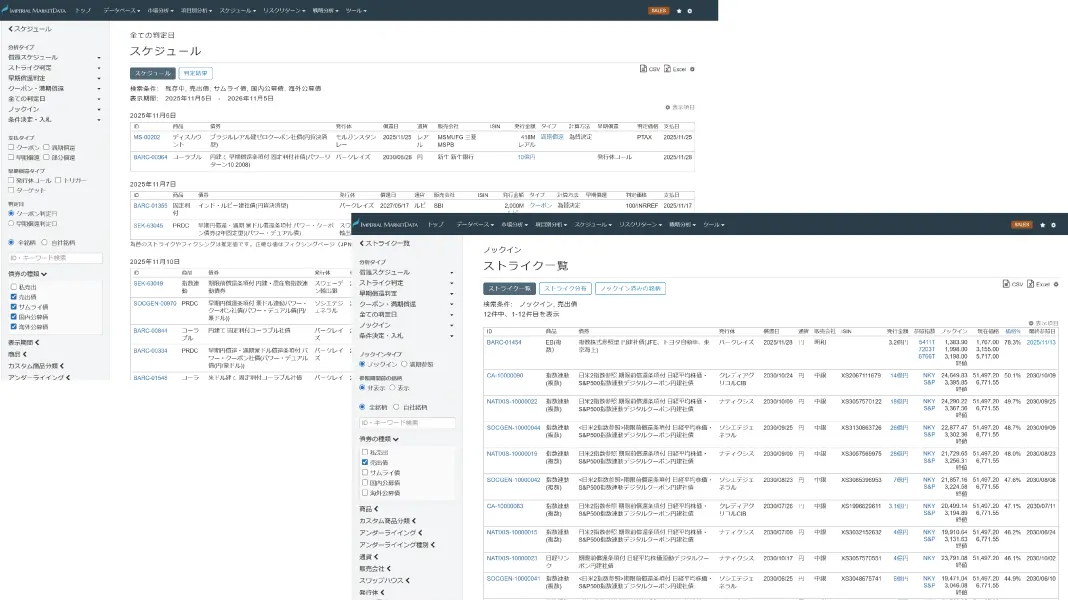Export CSV in the Strike list window

pyautogui.click(x=1013, y=284)
